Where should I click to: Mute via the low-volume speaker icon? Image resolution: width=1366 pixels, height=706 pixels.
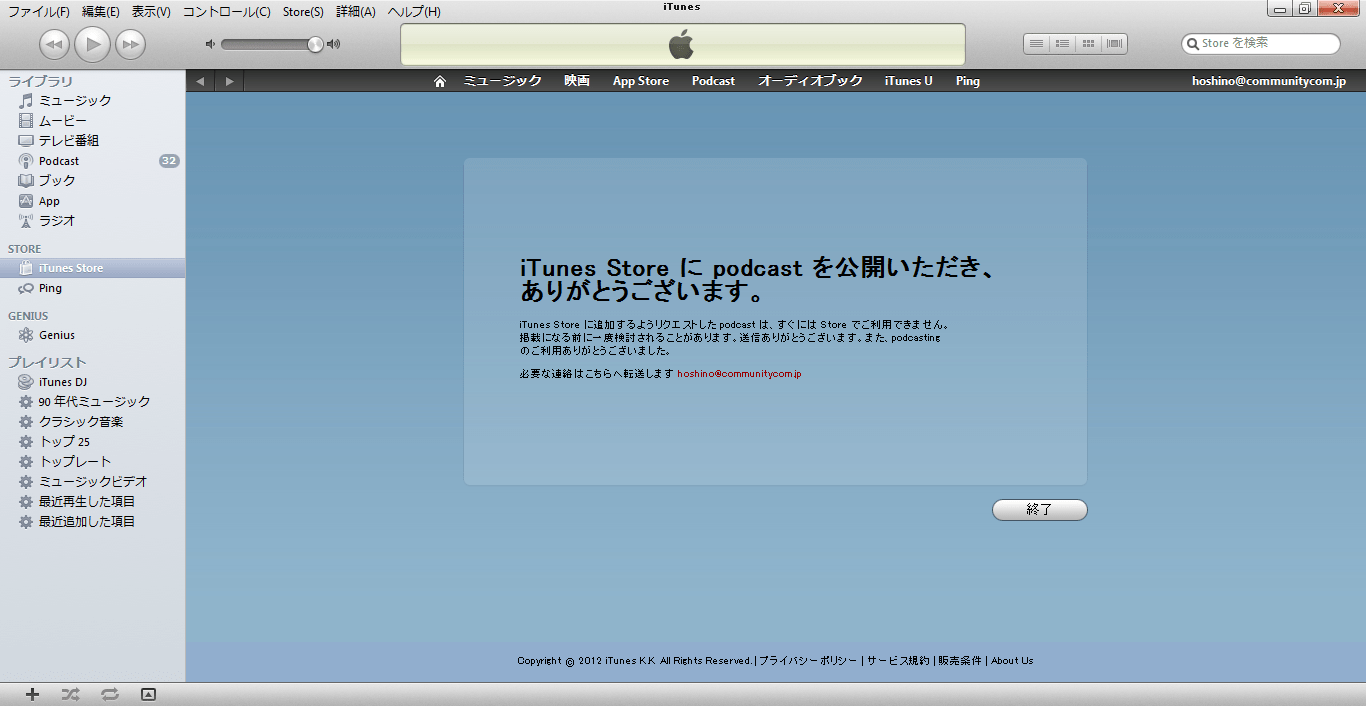click(210, 44)
